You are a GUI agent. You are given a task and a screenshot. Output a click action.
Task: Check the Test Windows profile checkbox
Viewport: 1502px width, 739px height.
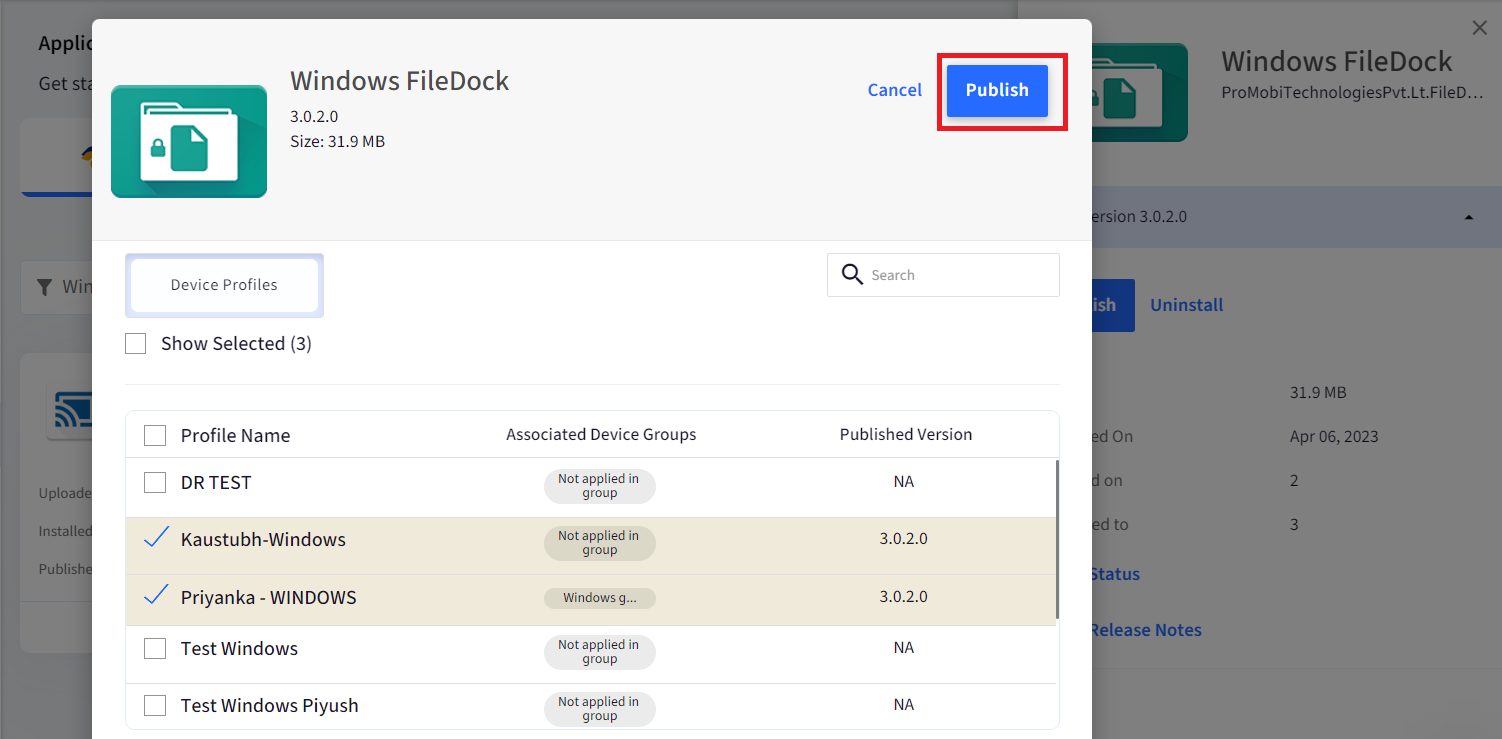pyautogui.click(x=155, y=649)
